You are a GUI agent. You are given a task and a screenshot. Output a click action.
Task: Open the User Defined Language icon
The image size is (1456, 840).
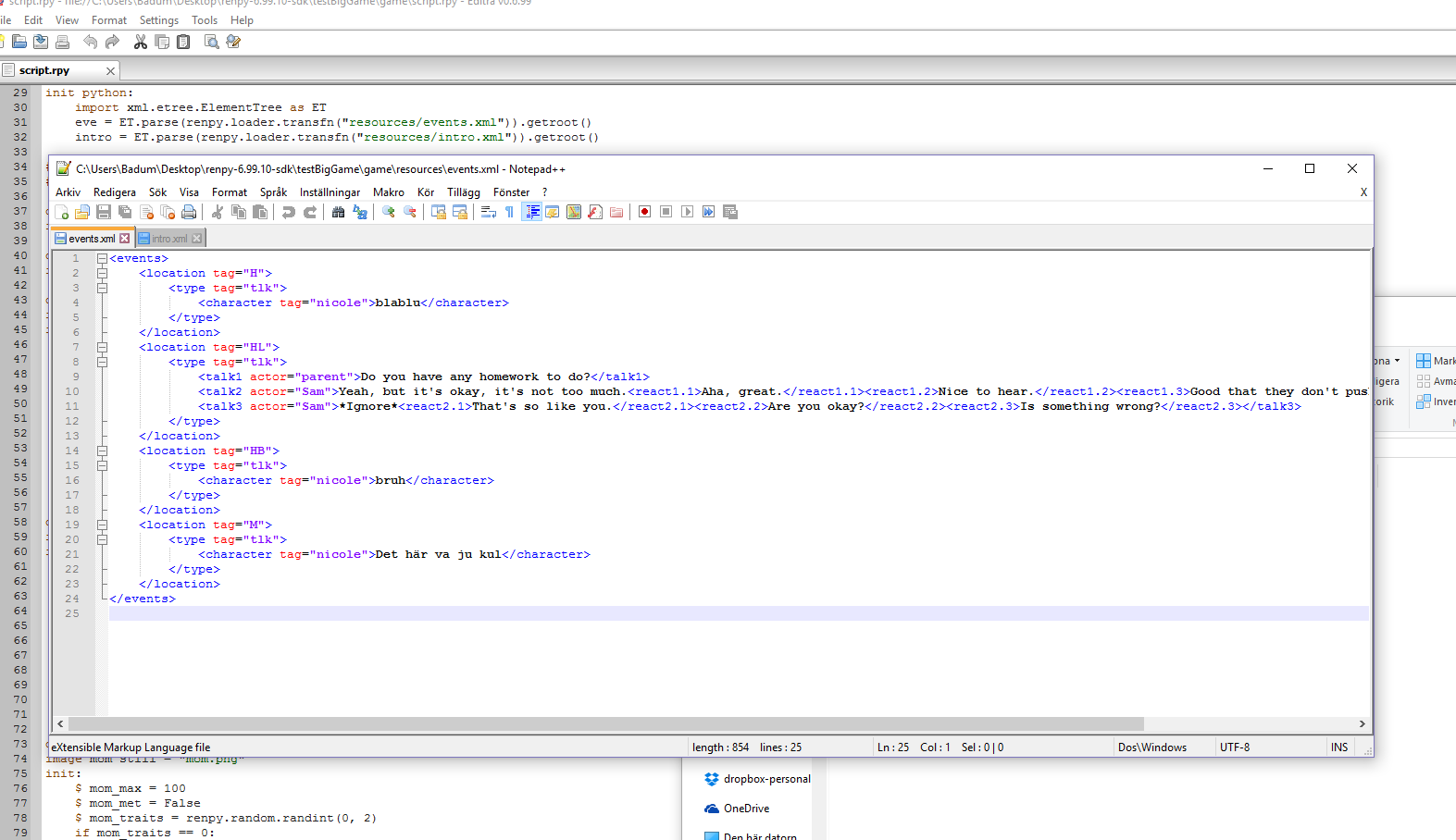tap(553, 212)
